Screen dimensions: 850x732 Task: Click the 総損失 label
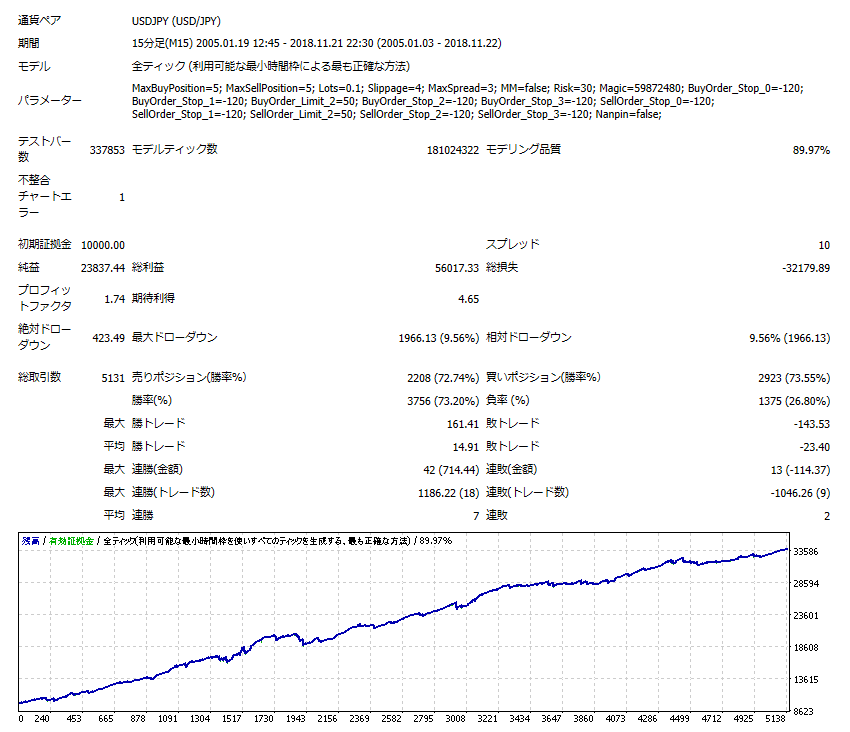tap(502, 267)
